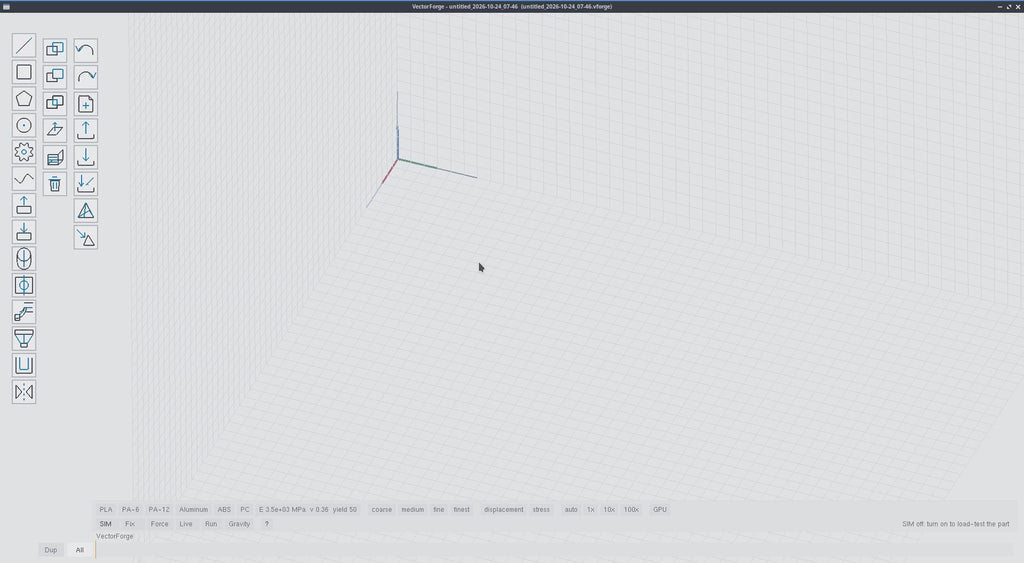This screenshot has height=563, width=1024.
Task: Click the Run simulation button
Action: click(x=211, y=524)
